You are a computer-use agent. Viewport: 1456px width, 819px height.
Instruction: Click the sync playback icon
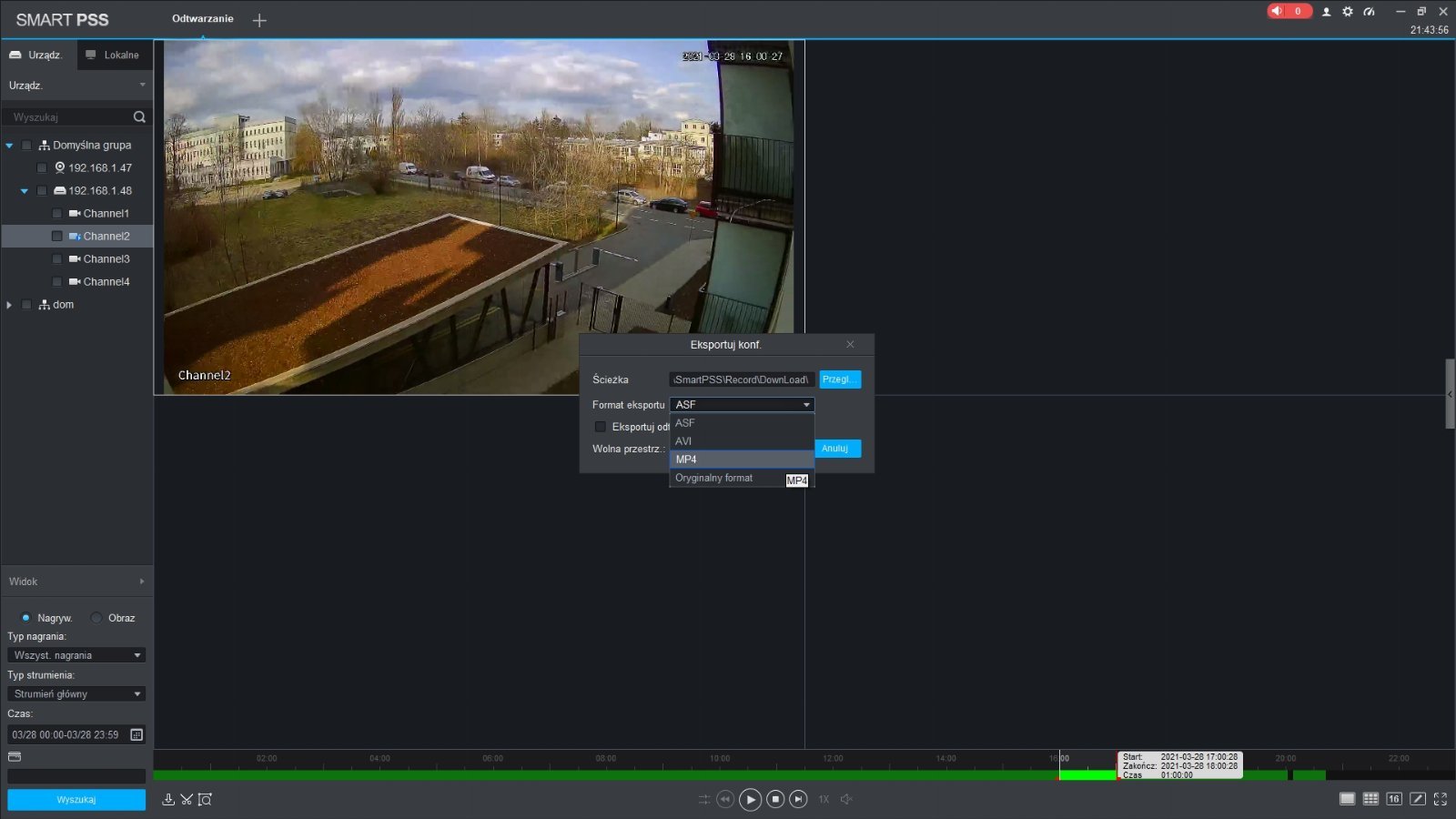(704, 799)
